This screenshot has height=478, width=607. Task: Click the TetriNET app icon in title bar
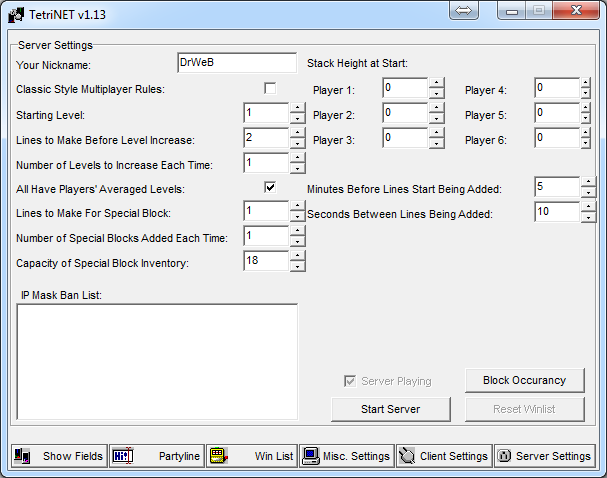click(16, 15)
